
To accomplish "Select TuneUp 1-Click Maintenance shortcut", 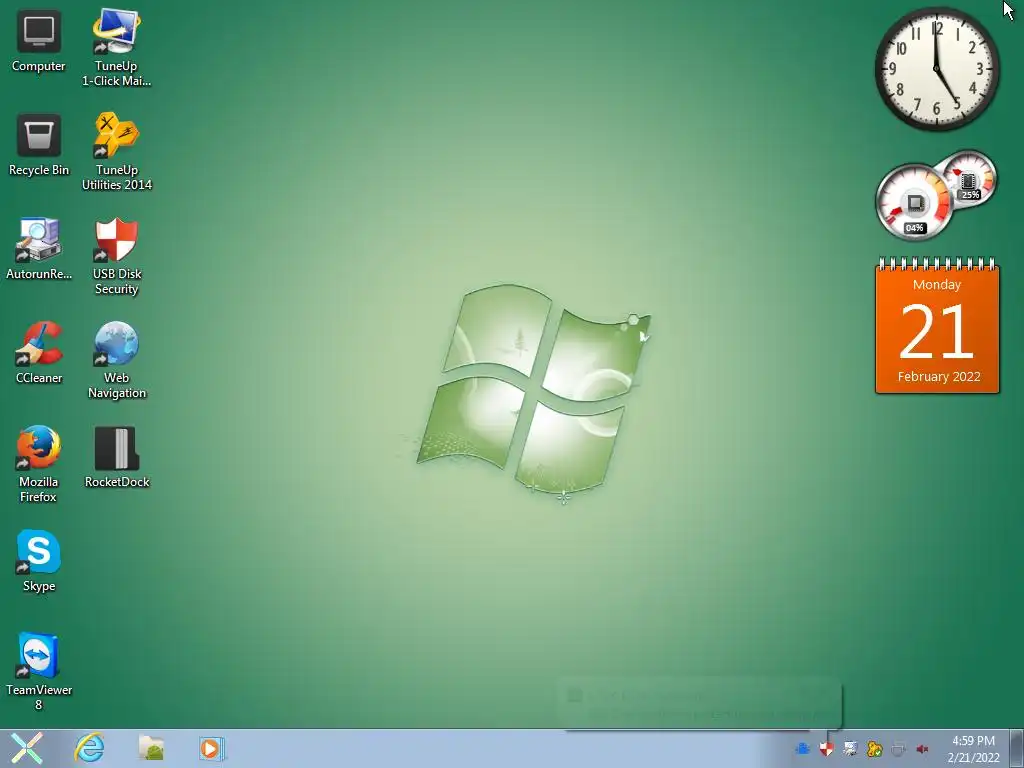I will [x=116, y=47].
